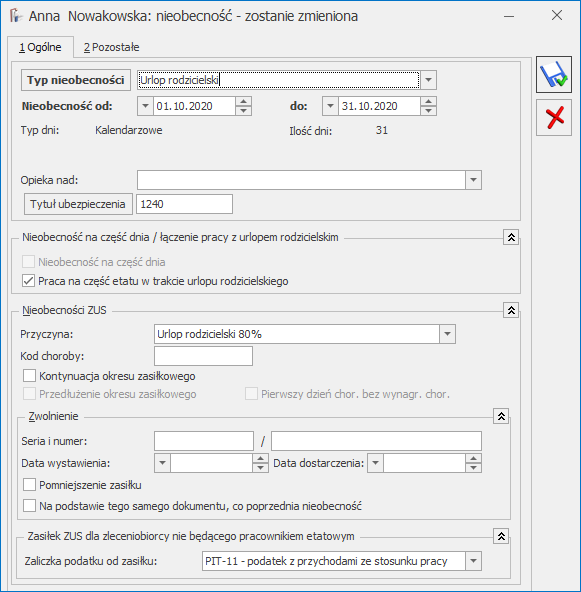Open calendar for Data wystawienia
581x592 pixels.
[x=162, y=463]
